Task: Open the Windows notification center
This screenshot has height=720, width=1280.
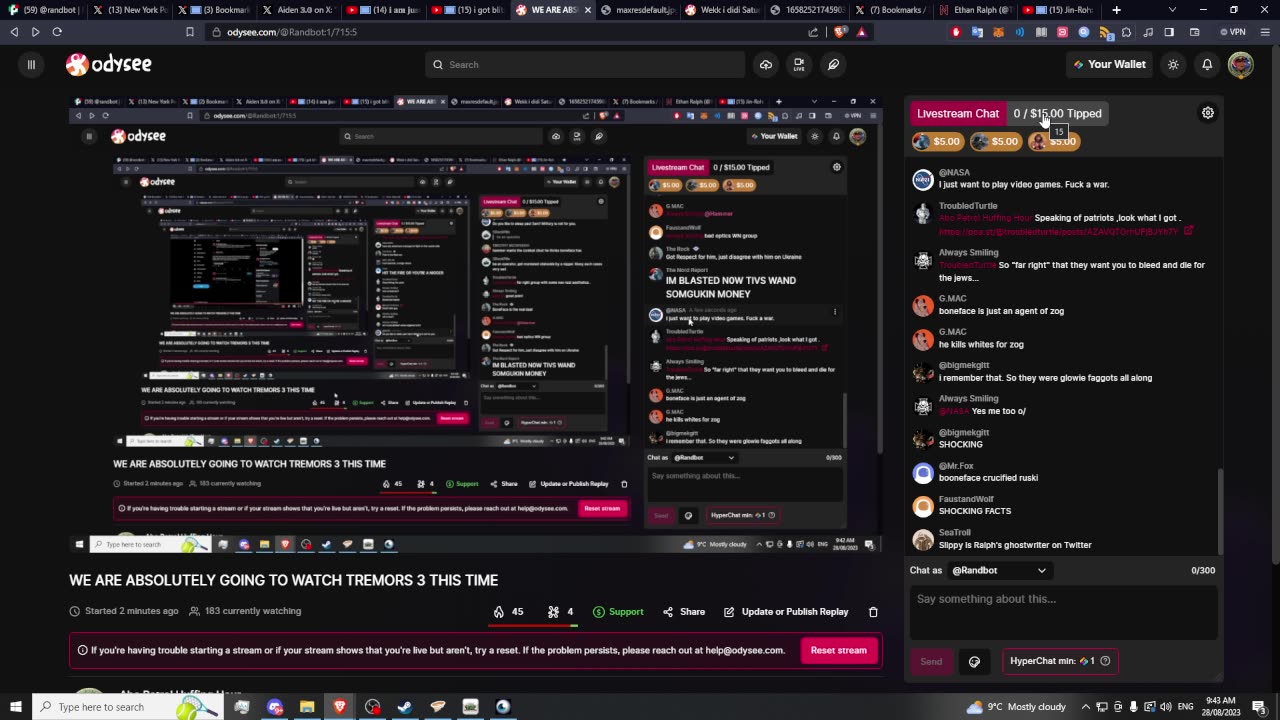Action: pyautogui.click(x=1259, y=707)
